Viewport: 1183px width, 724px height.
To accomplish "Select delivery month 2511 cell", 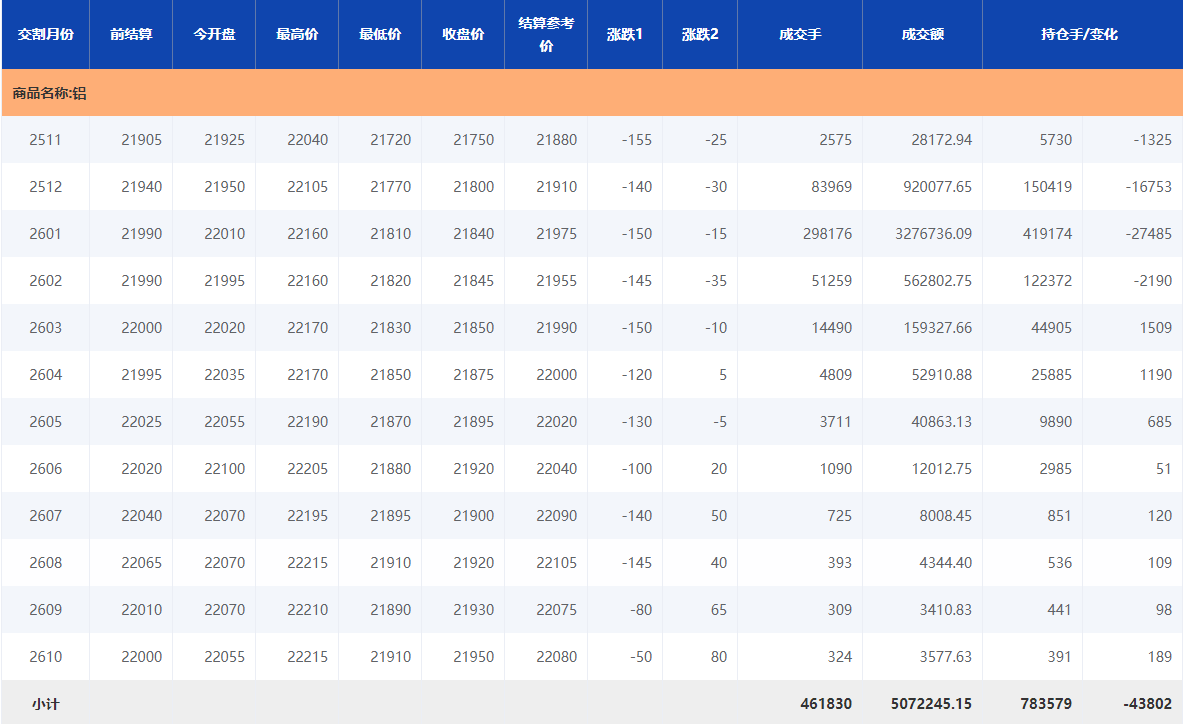I will [45, 140].
